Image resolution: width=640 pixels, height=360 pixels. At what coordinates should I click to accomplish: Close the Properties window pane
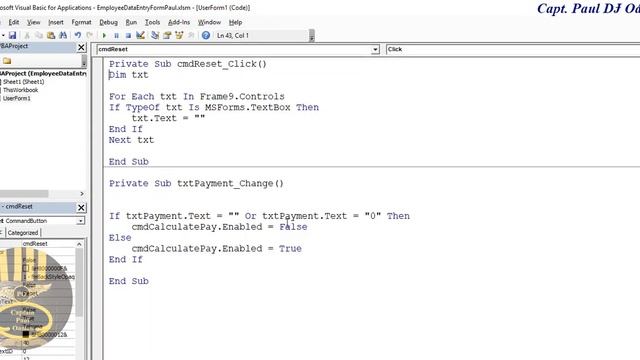pyautogui.click(x=81, y=207)
